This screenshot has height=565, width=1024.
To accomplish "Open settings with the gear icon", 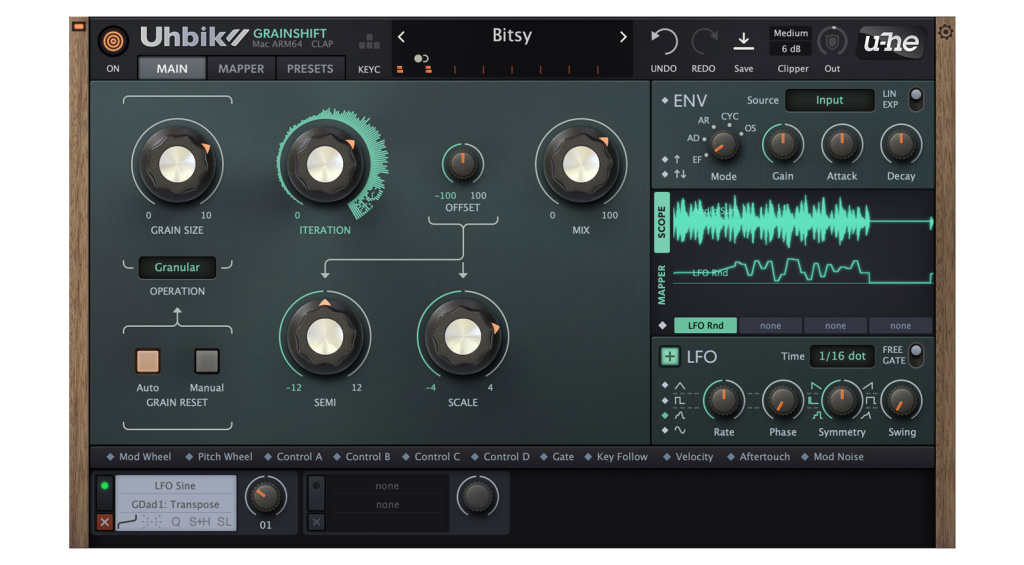I will point(945,32).
